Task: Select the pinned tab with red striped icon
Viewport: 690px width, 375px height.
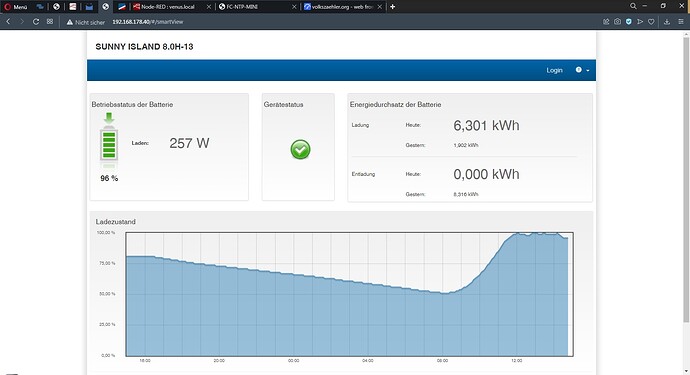Action: click(x=73, y=7)
